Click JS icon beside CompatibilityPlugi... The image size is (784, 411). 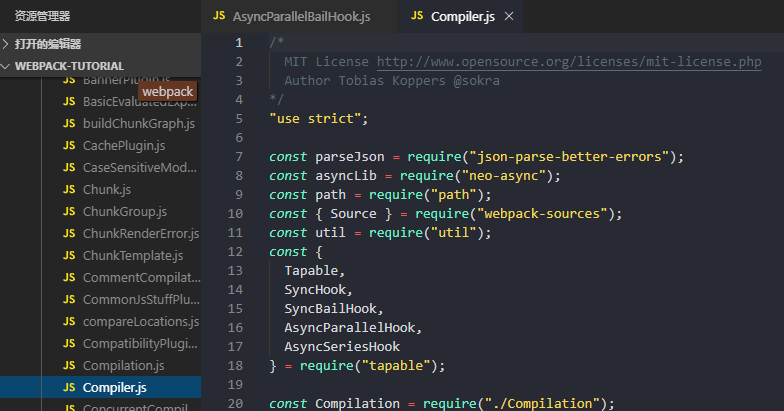pyautogui.click(x=69, y=344)
